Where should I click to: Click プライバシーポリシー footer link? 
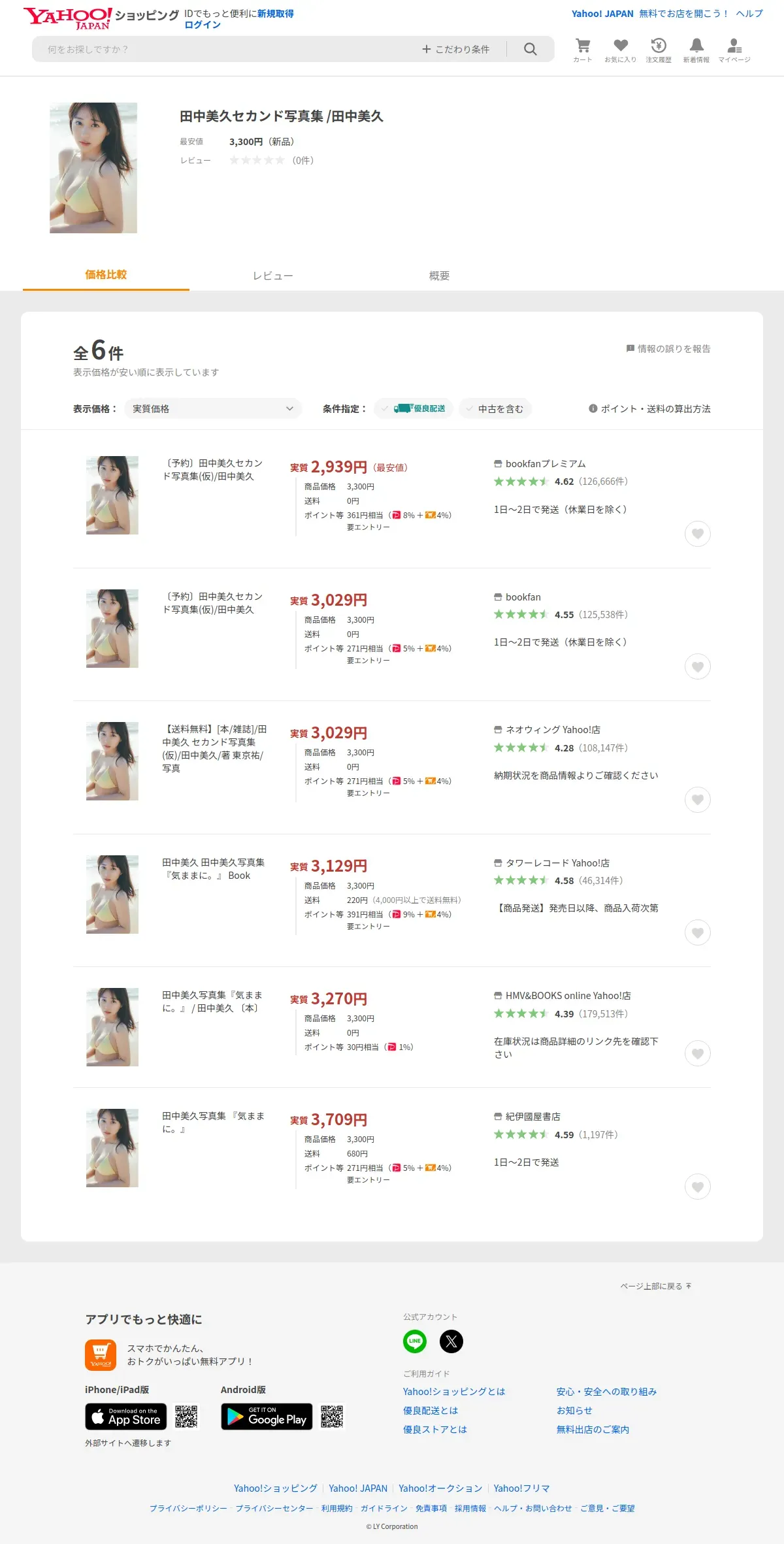[x=188, y=1509]
